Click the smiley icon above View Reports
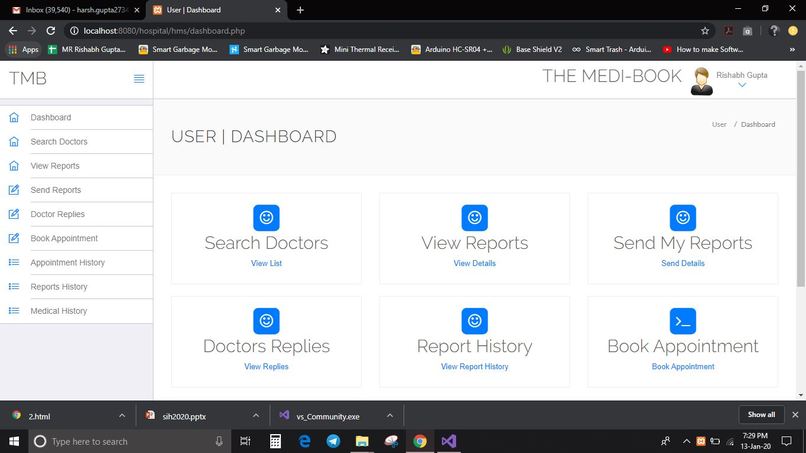Screen dimensions: 806x453 [x=474, y=218]
